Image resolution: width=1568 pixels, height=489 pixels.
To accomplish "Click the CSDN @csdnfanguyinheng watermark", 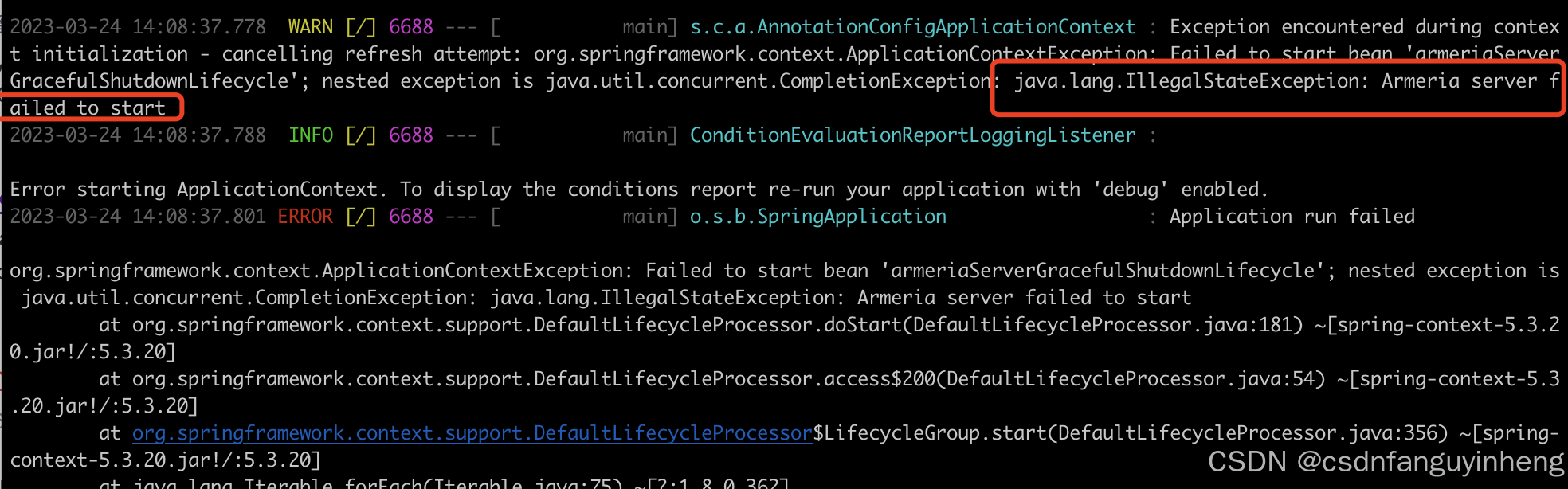I will point(1385,462).
